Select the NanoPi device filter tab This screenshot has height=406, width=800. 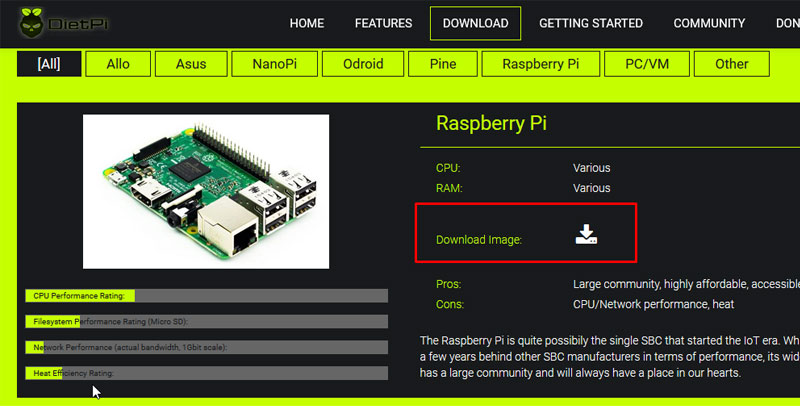[x=274, y=64]
